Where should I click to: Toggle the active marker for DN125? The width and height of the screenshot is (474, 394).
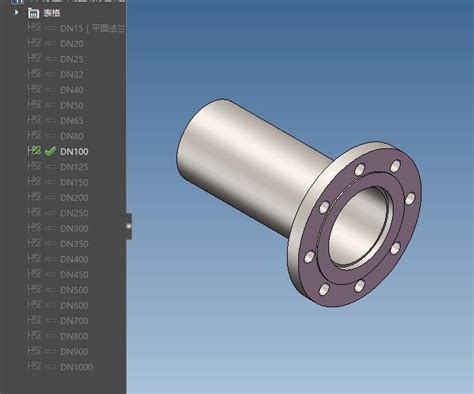[50, 167]
